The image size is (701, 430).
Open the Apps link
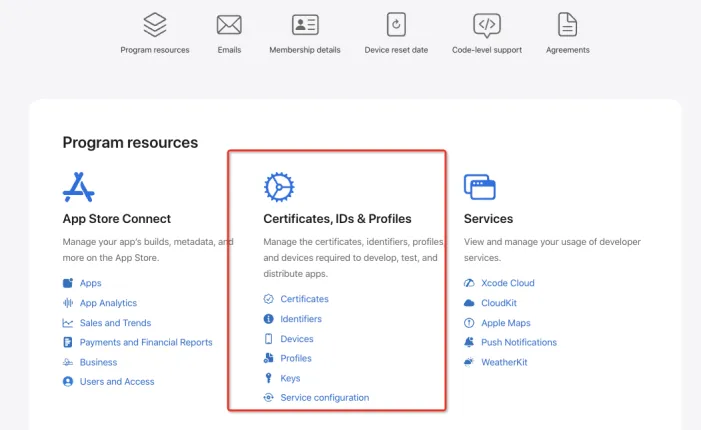click(x=91, y=283)
